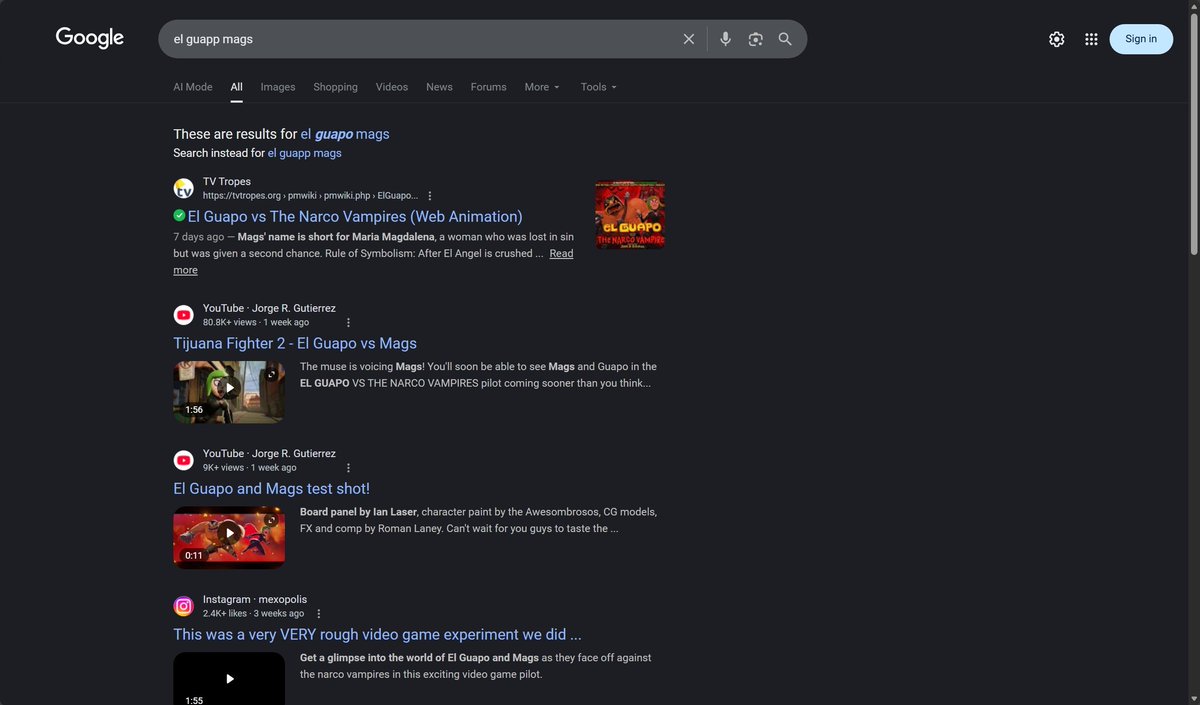Click '80.8K+ views · 1 week ago' text
This screenshot has height=705, width=1200.
(256, 323)
